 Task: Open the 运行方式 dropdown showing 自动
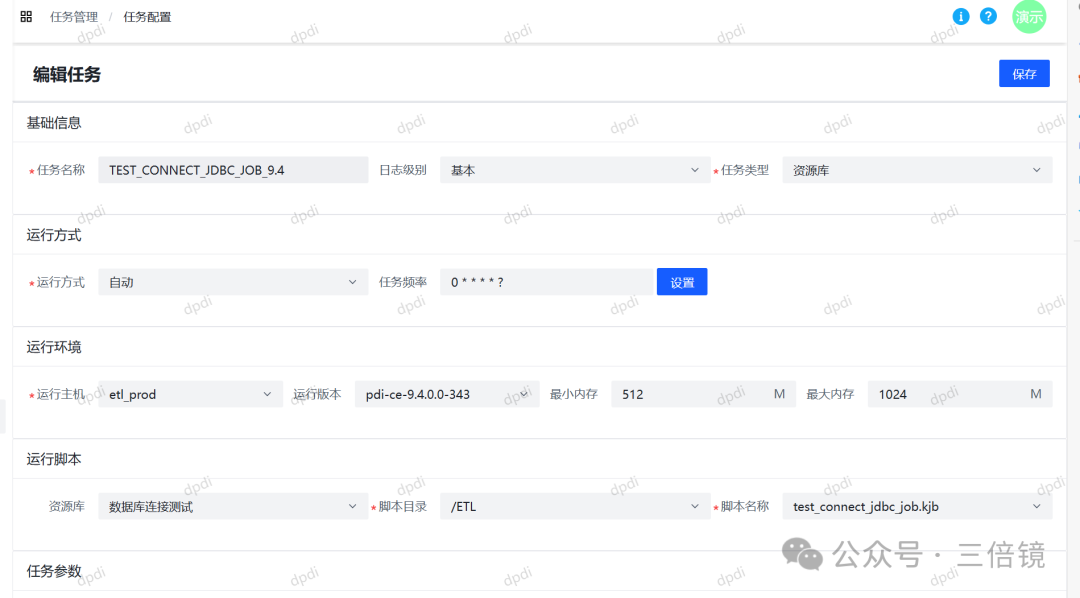click(233, 282)
